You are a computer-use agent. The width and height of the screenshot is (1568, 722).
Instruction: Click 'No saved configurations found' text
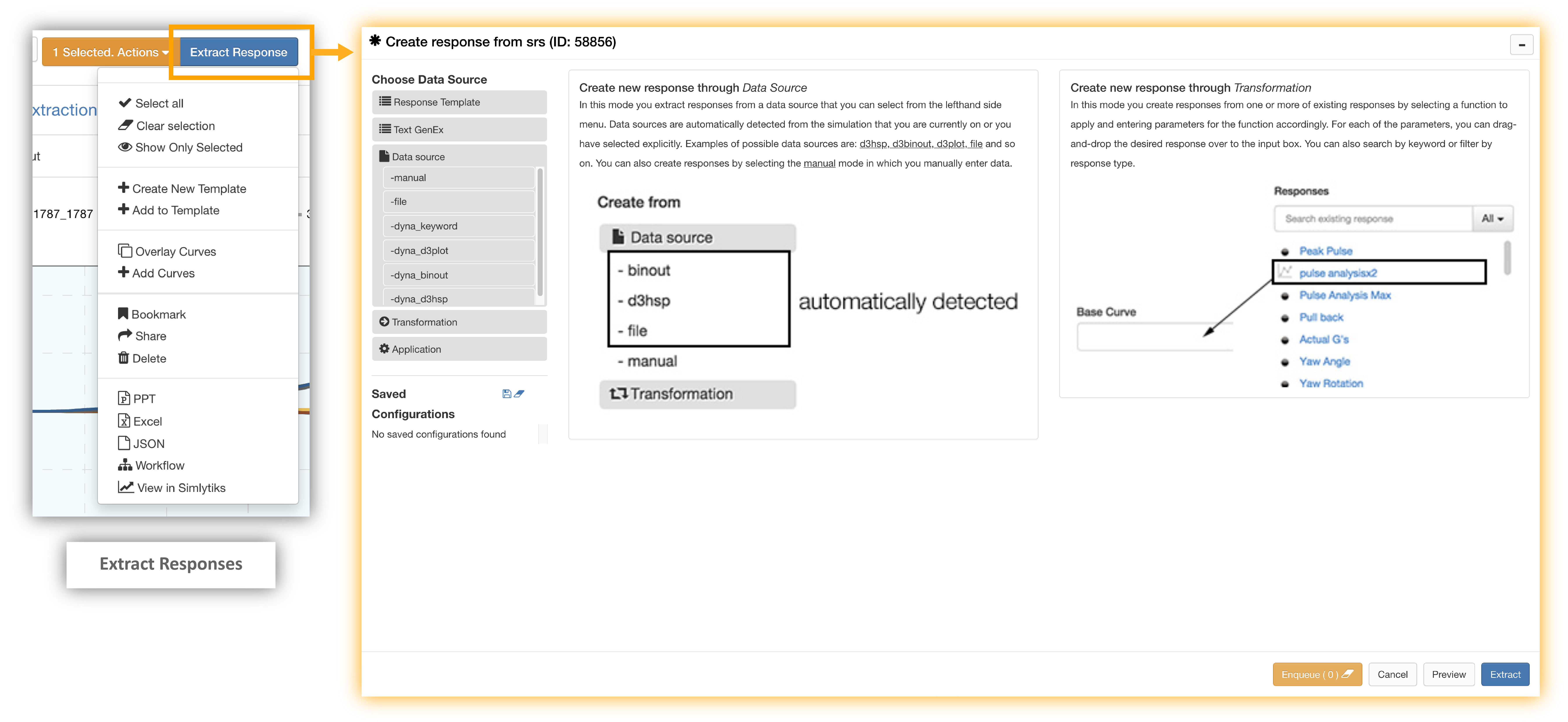click(439, 434)
